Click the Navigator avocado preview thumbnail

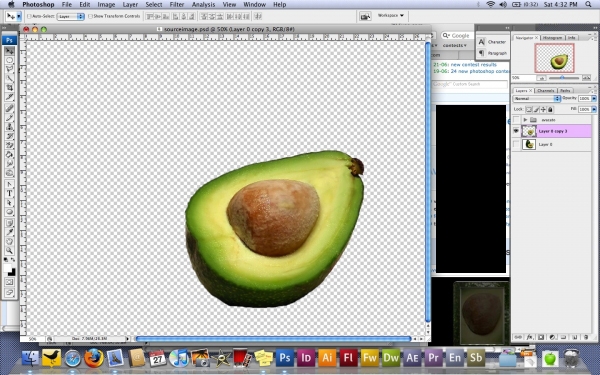click(x=554, y=58)
